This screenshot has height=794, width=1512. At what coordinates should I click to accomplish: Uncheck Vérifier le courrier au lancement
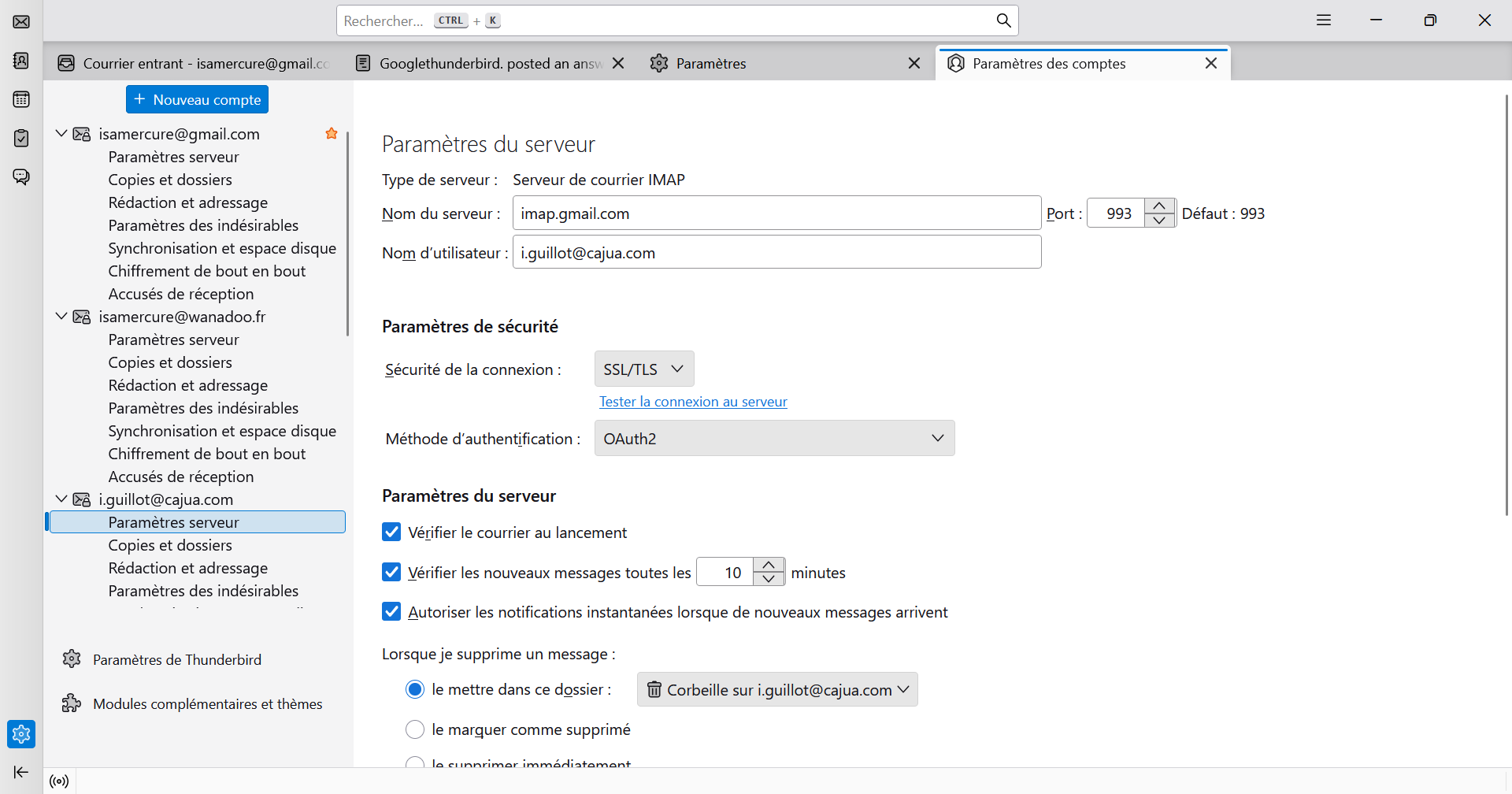tap(391, 532)
